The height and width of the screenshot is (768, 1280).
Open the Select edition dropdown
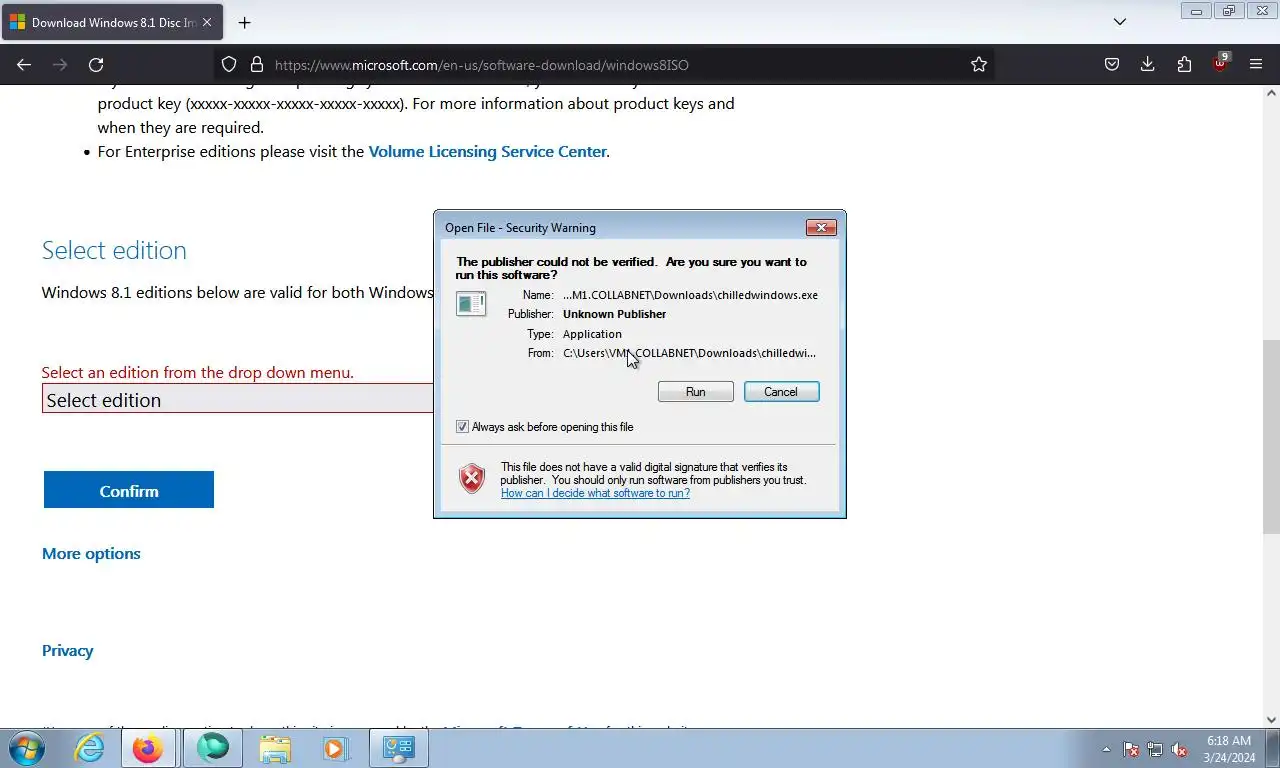(x=238, y=399)
